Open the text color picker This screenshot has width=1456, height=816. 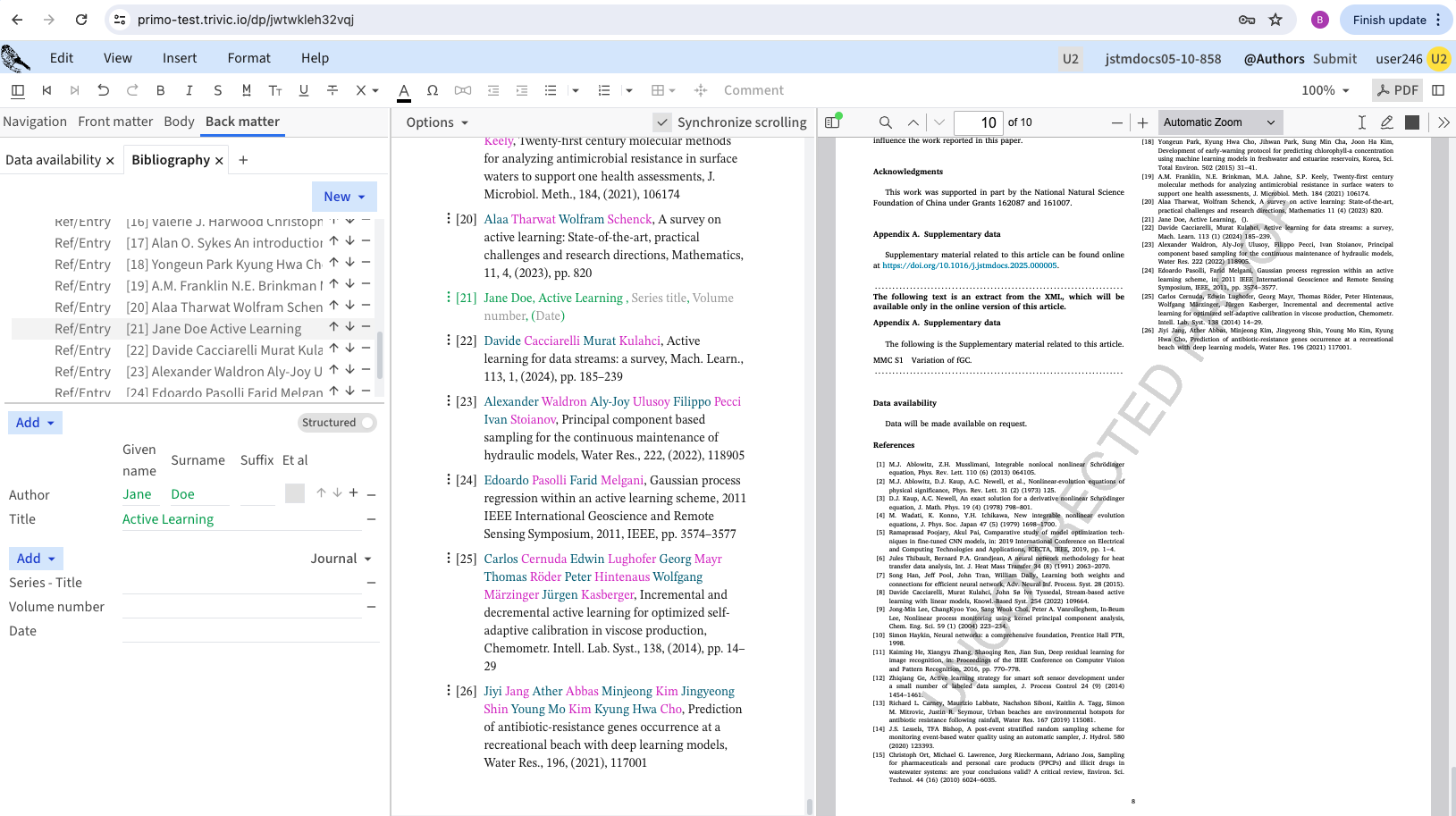point(404,90)
